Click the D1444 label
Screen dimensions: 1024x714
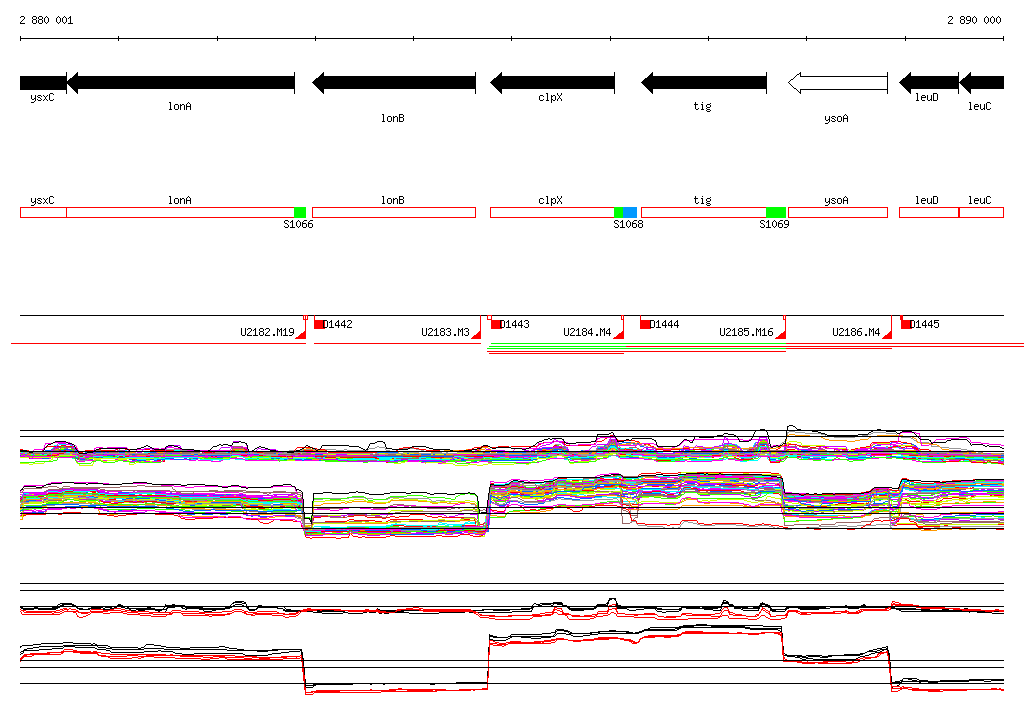pyautogui.click(x=665, y=324)
